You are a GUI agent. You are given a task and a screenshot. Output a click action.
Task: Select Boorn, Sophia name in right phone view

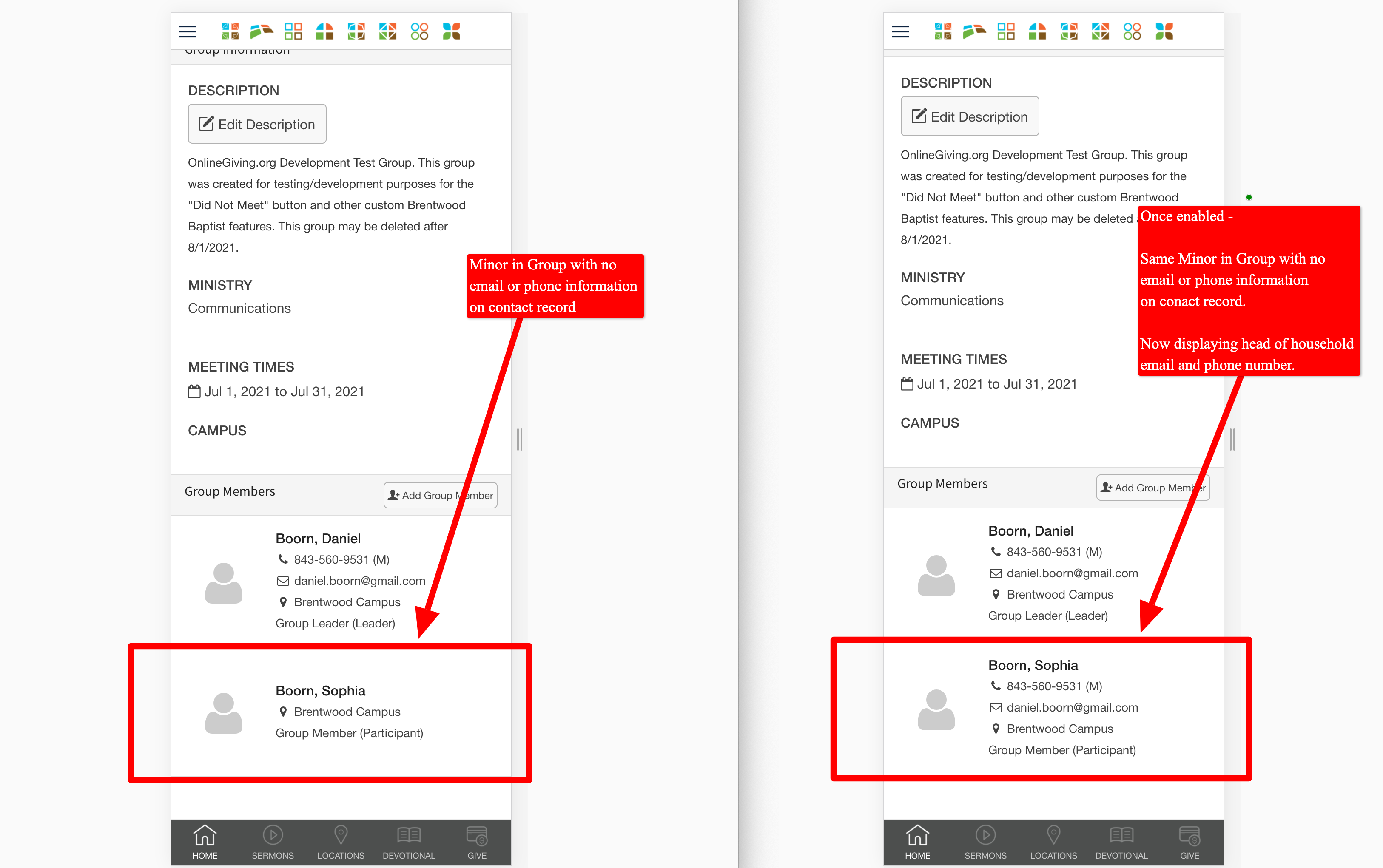click(1033, 665)
